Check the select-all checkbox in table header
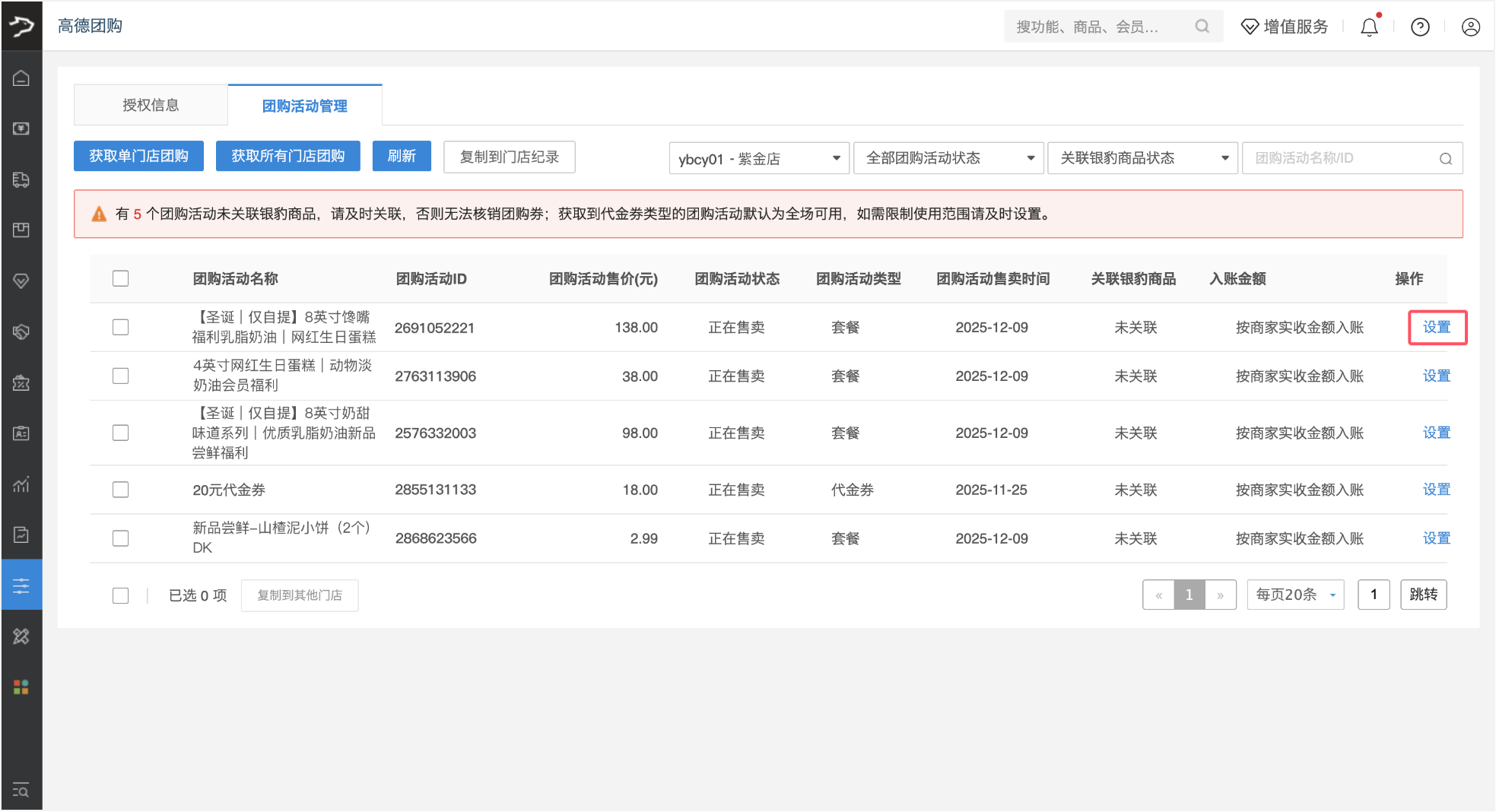This screenshot has height=812, width=1496. [120, 278]
